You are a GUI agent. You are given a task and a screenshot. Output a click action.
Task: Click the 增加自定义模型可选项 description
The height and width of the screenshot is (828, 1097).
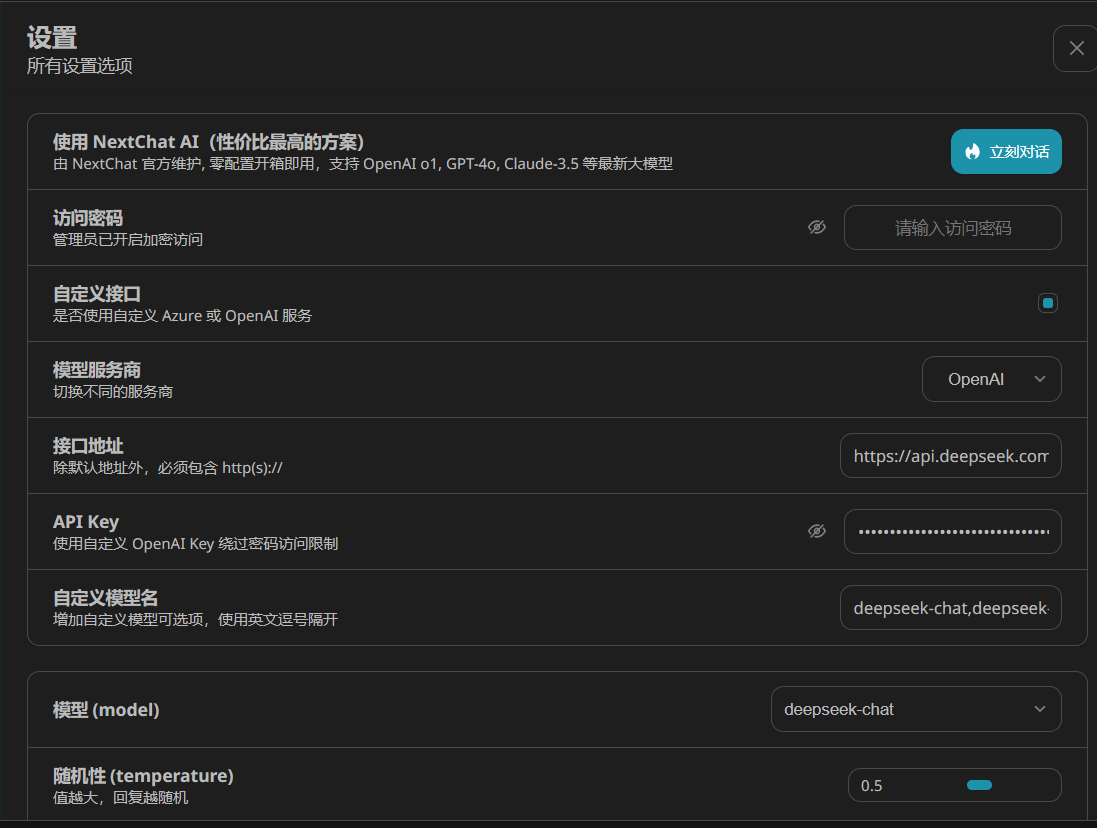click(x=195, y=620)
